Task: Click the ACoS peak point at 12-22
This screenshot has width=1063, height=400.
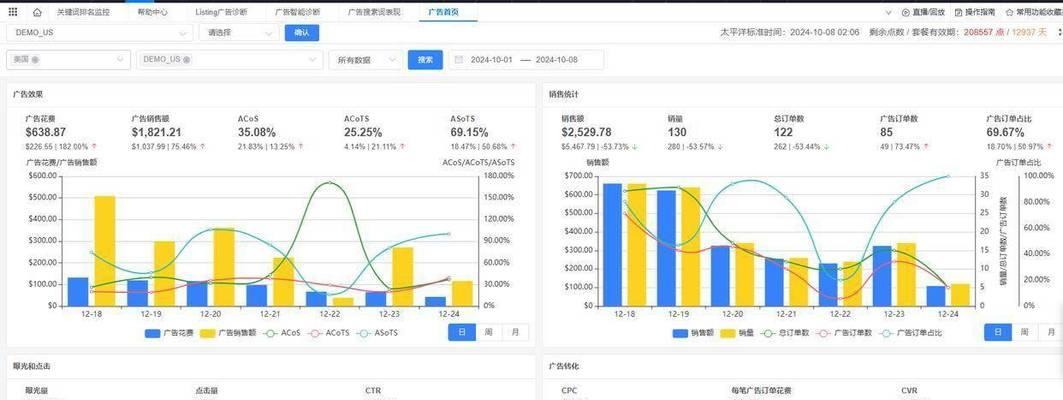Action: tap(329, 182)
